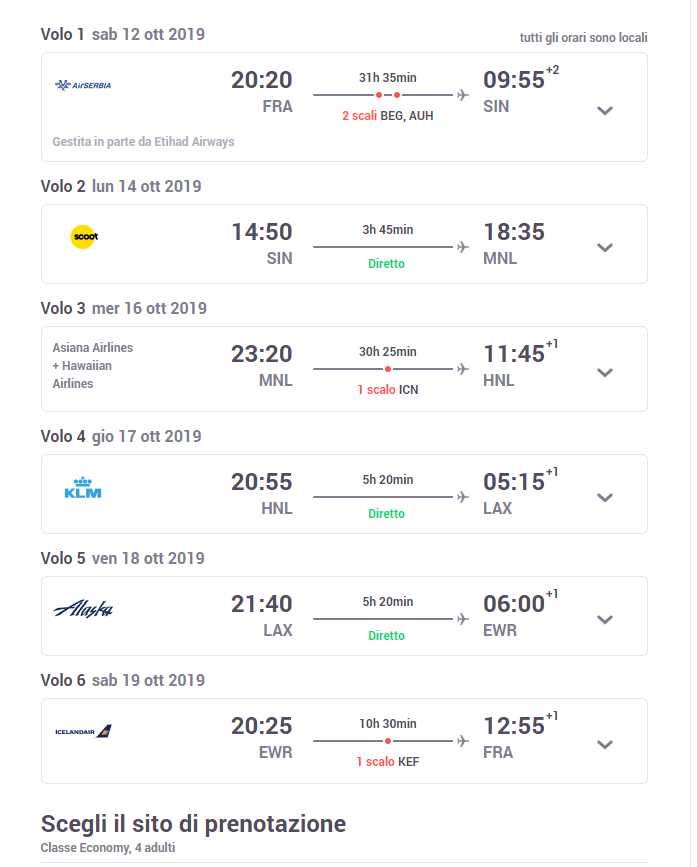Click the Air Serbia airline logo

click(x=83, y=85)
